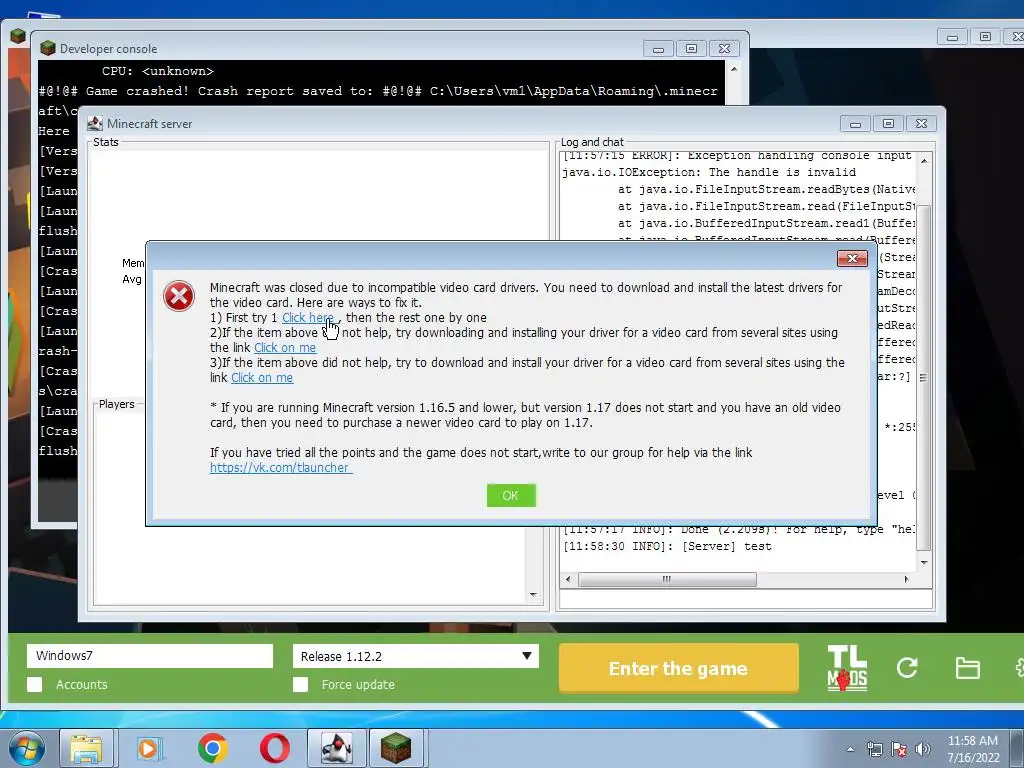Click the TL Mods logo icon
Viewport: 1024px width, 768px height.
(847, 668)
